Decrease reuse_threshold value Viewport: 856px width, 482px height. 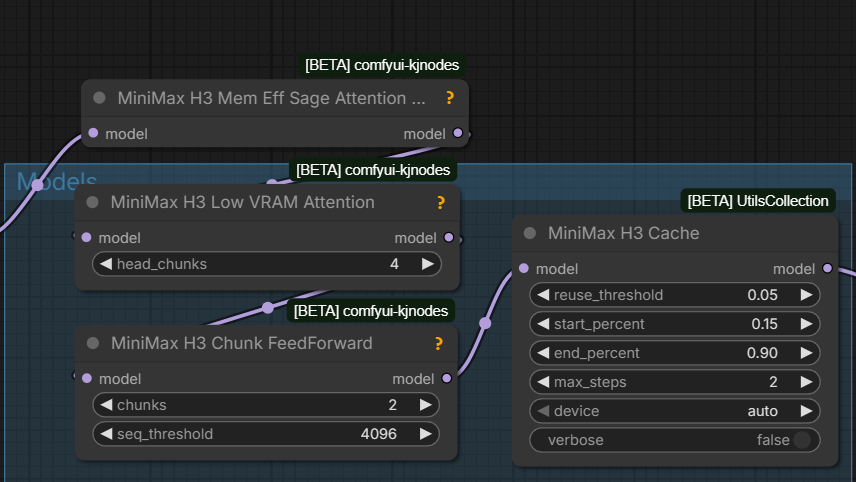543,295
